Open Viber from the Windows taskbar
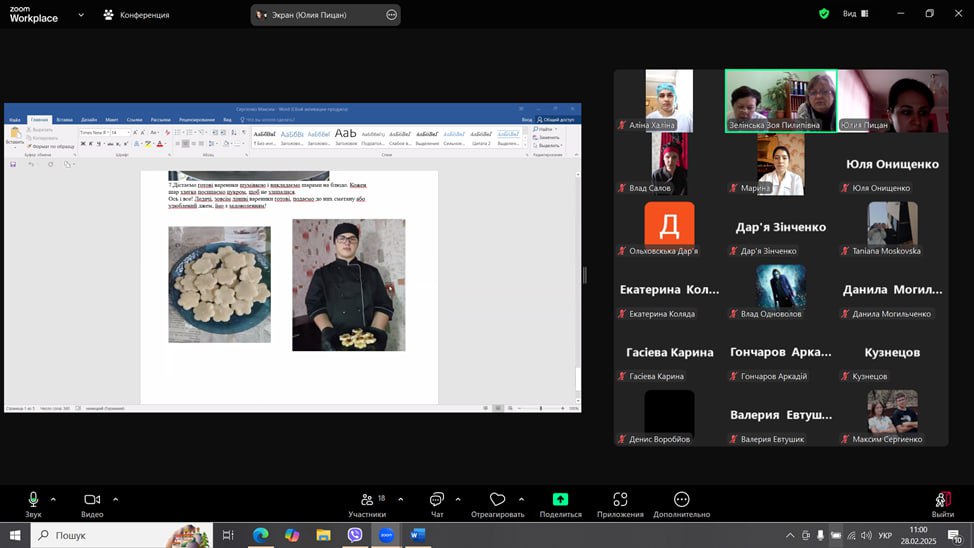Viewport: 974px width, 548px height. click(355, 535)
